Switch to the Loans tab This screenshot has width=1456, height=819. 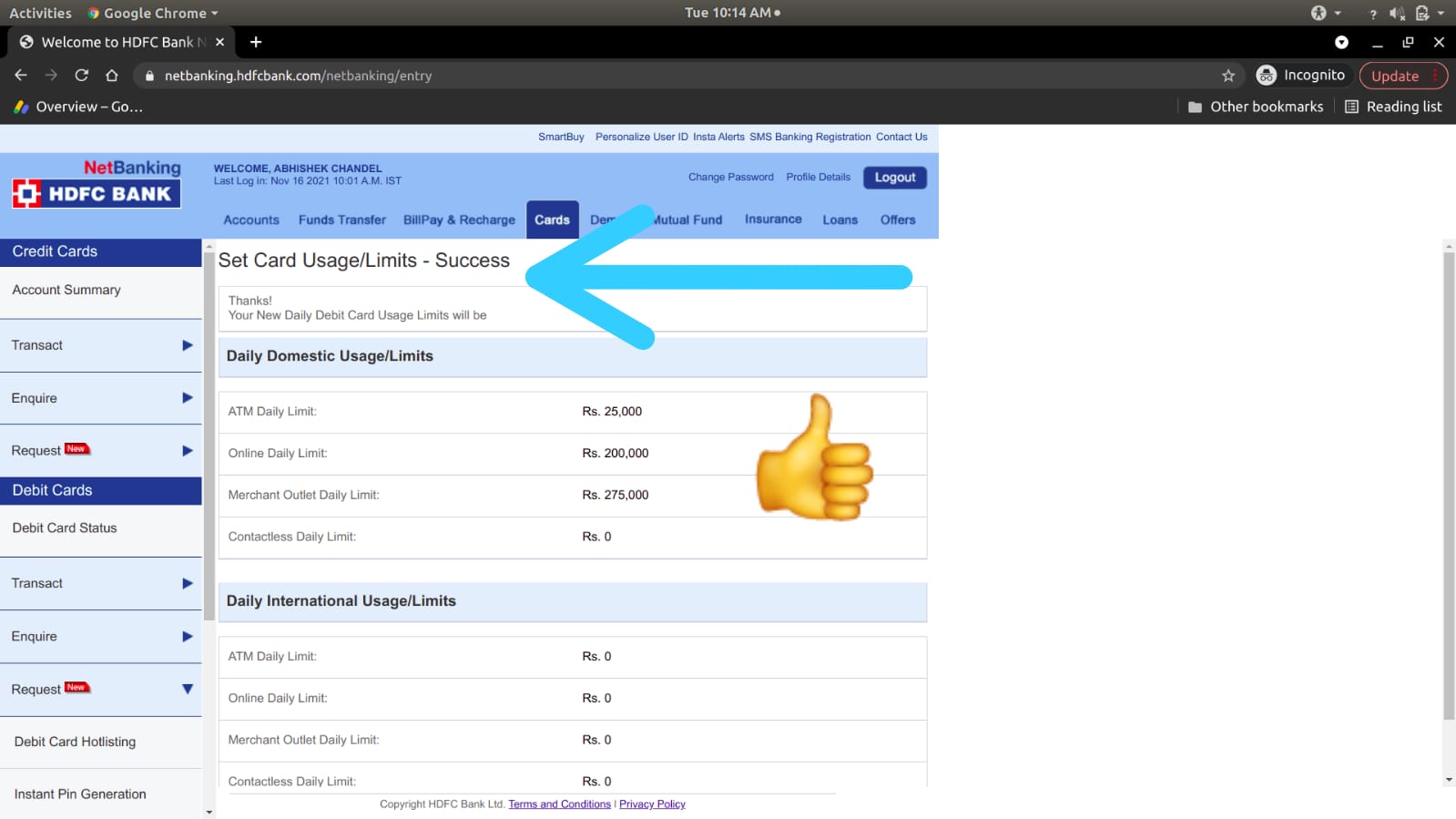840,220
